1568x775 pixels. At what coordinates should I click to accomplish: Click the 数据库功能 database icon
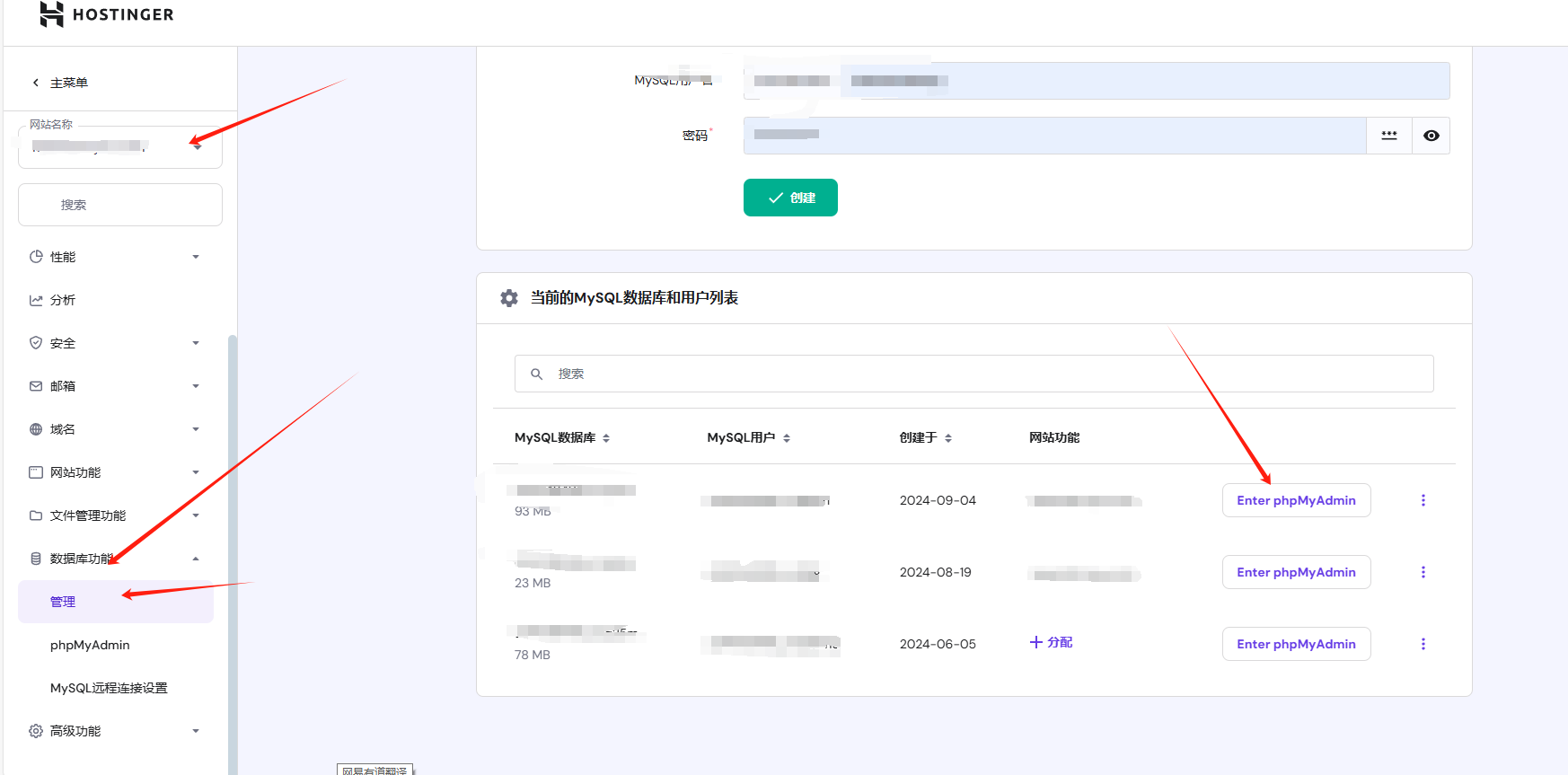36,559
